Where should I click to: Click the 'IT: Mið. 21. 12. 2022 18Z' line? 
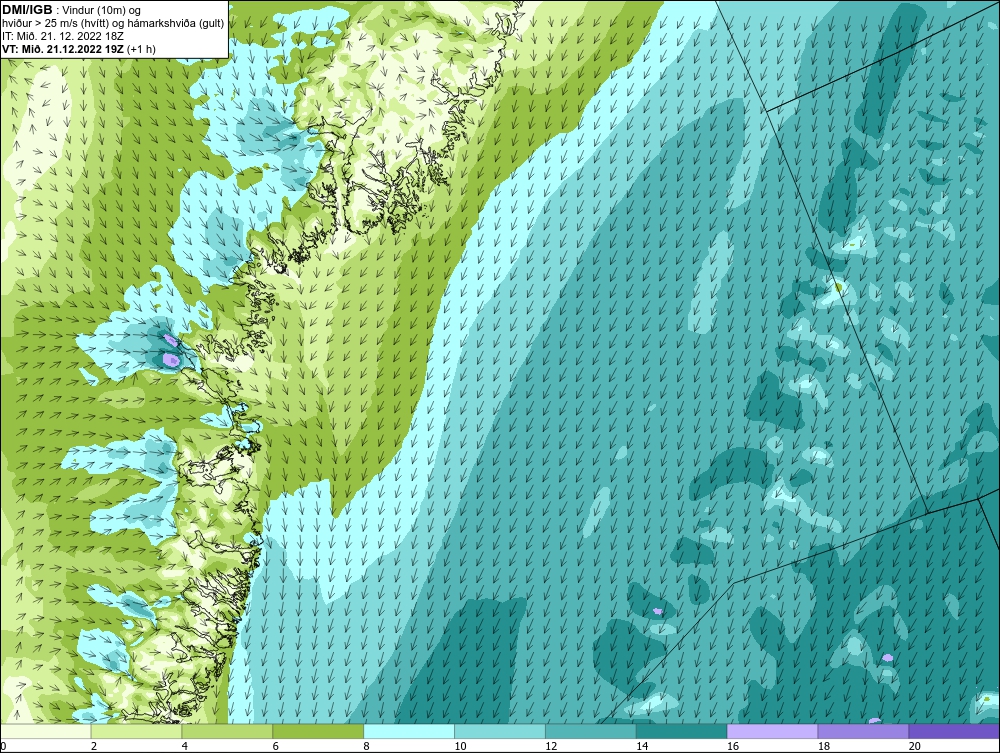(x=63, y=36)
